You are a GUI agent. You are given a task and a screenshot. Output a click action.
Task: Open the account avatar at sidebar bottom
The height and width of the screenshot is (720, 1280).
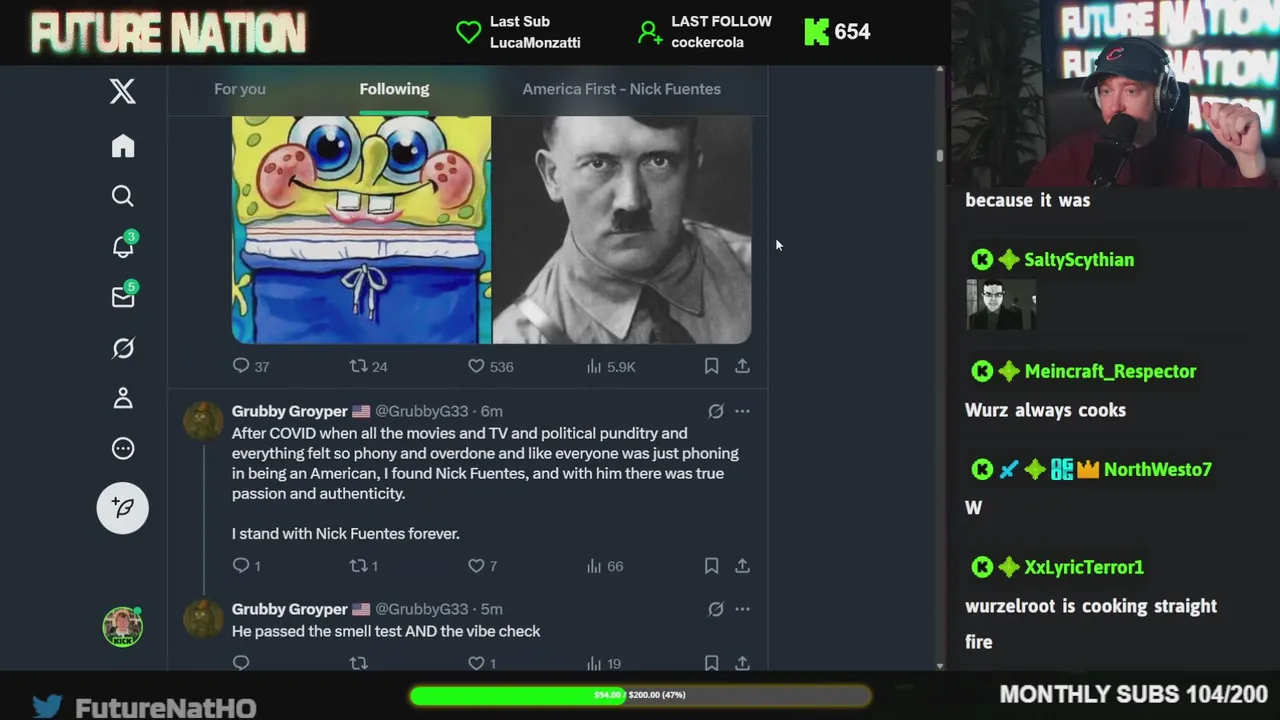(122, 627)
